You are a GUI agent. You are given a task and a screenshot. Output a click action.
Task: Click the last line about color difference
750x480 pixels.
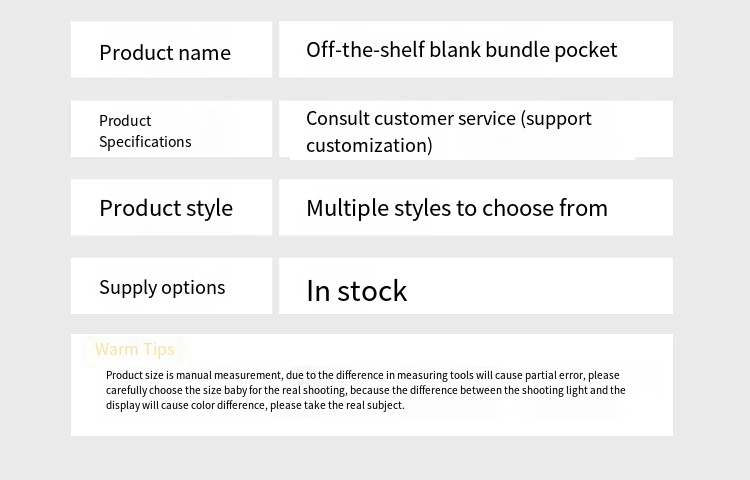point(255,405)
